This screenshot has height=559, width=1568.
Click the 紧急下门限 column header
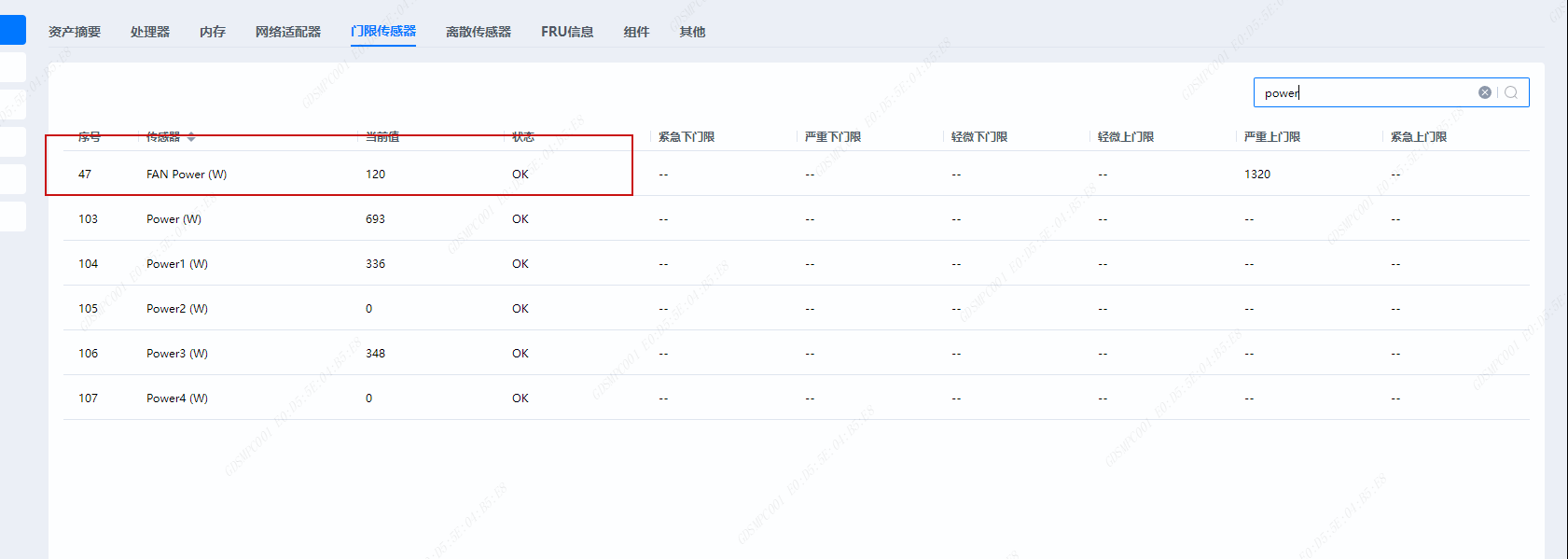click(687, 137)
